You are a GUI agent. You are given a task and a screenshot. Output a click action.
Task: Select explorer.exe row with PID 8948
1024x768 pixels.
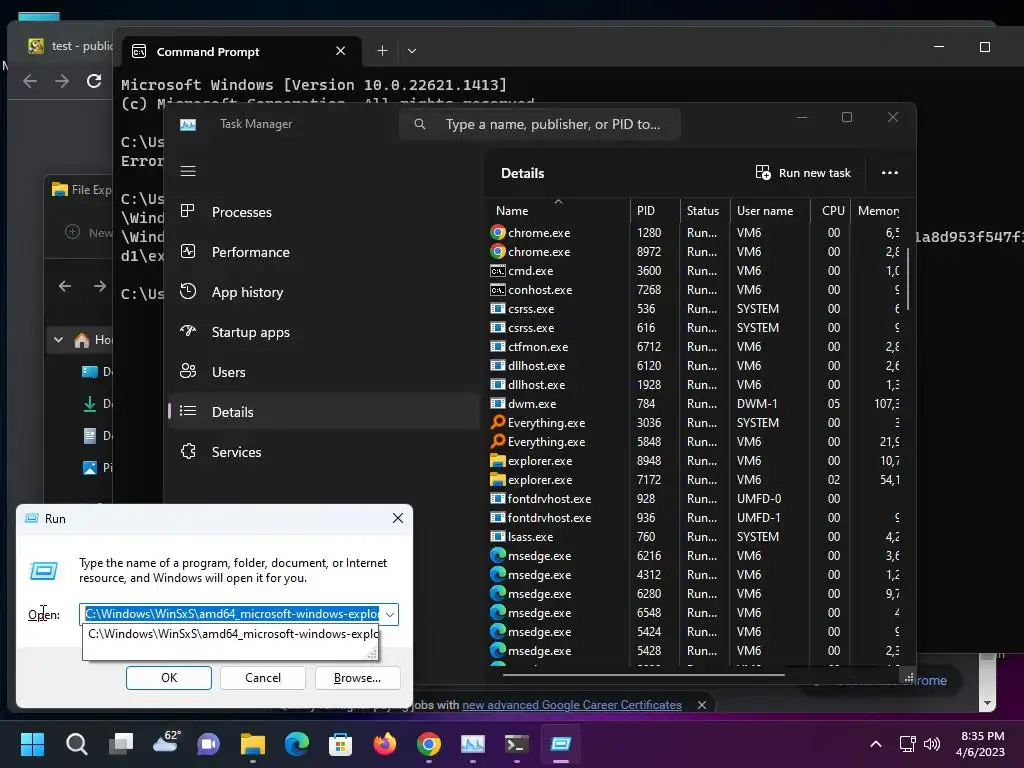coord(696,461)
